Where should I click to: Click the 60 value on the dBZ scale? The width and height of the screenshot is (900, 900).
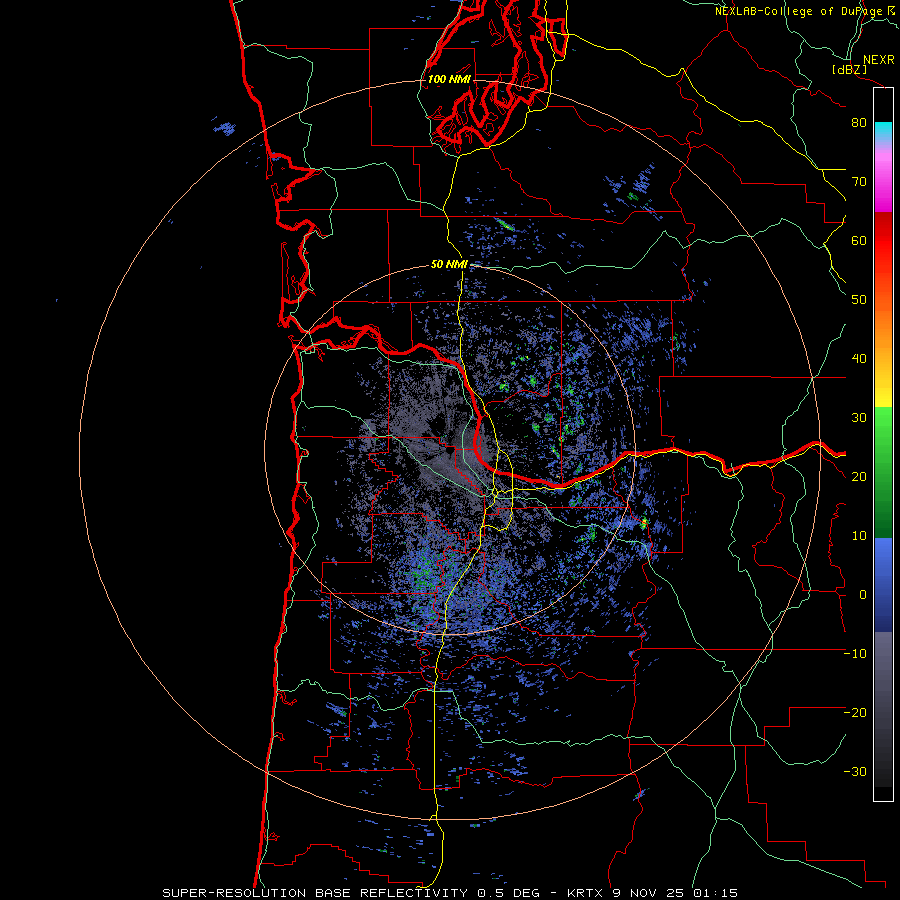(859, 240)
